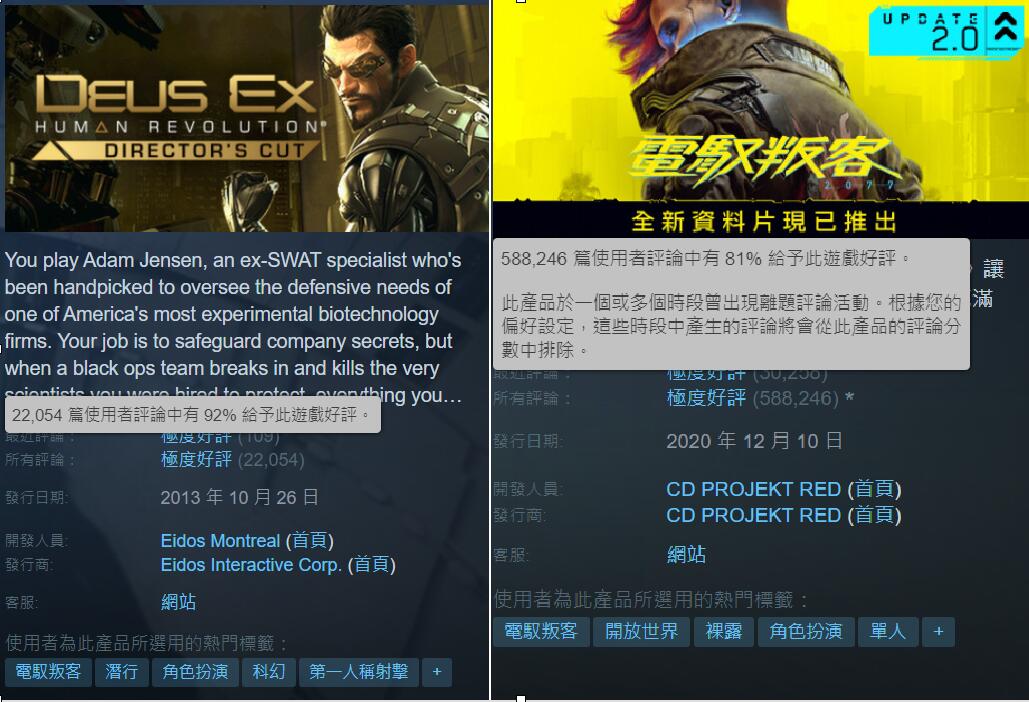The image size is (1029, 702).
Task: Open Cyberpunk 2077 support 網站 link
Action: coord(686,554)
